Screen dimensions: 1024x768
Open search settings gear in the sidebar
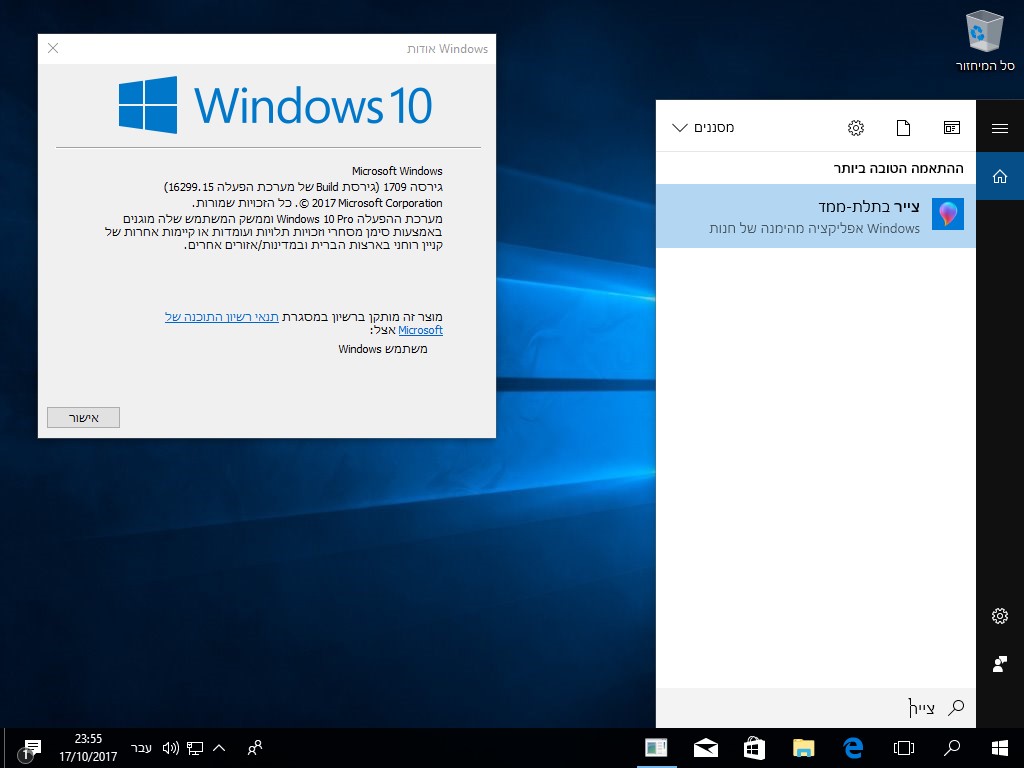tap(1000, 616)
